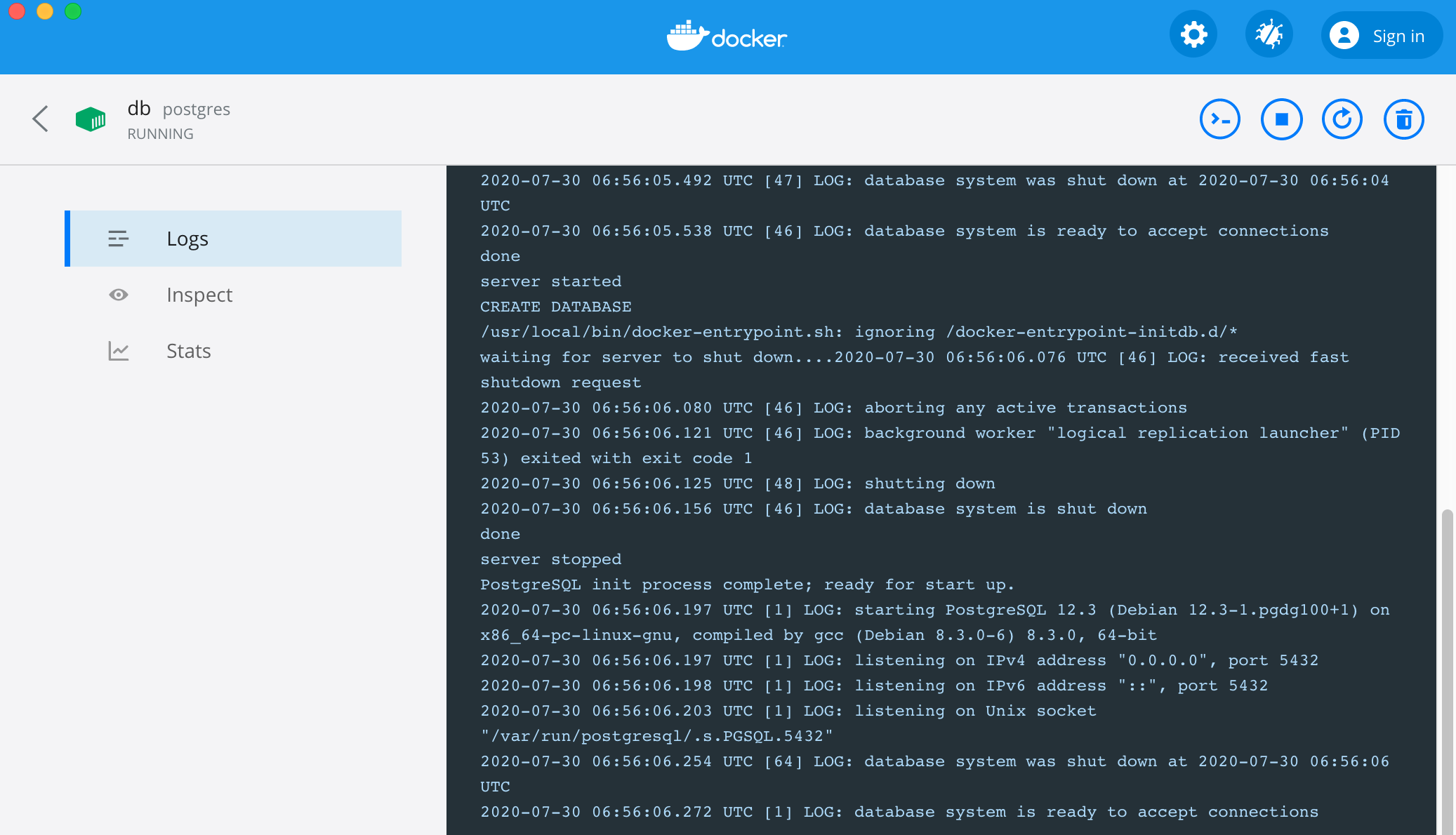Viewport: 1456px width, 835px height.
Task: Click the logs vertical scrollbar
Action: (1446, 667)
